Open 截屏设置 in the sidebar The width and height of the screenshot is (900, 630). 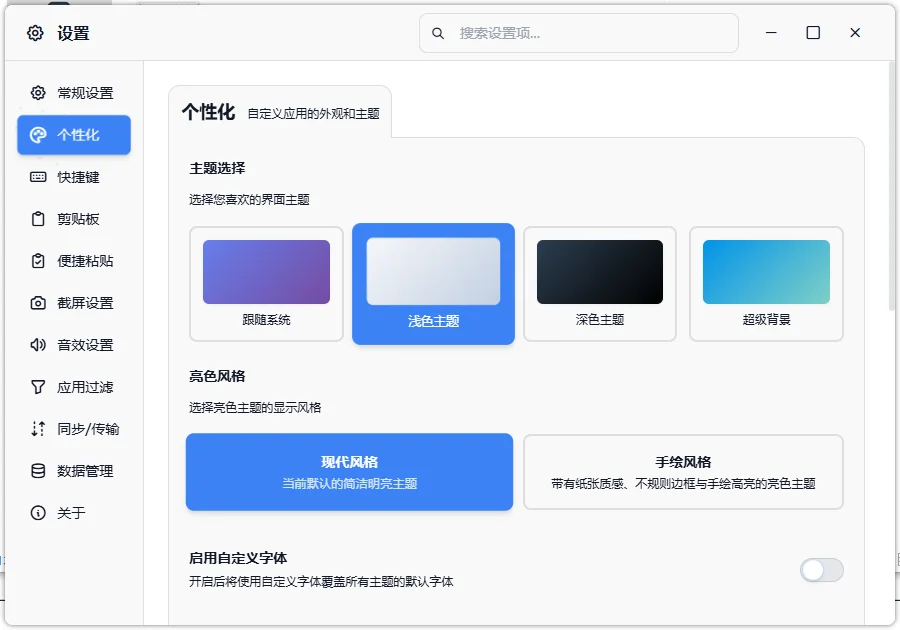pyautogui.click(x=74, y=303)
